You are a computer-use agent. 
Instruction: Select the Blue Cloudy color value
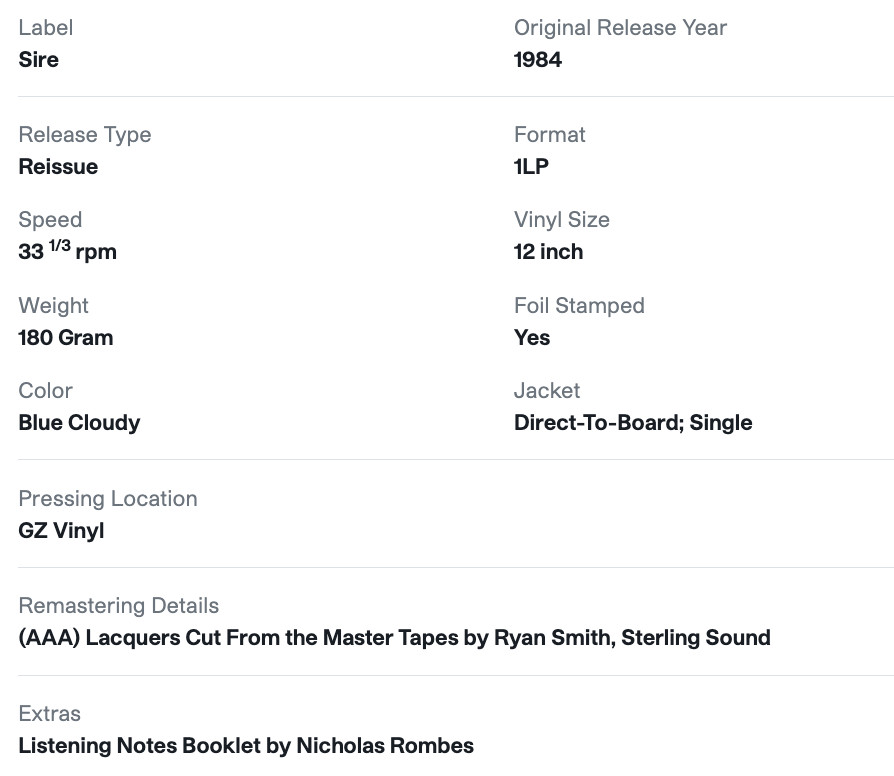79,422
